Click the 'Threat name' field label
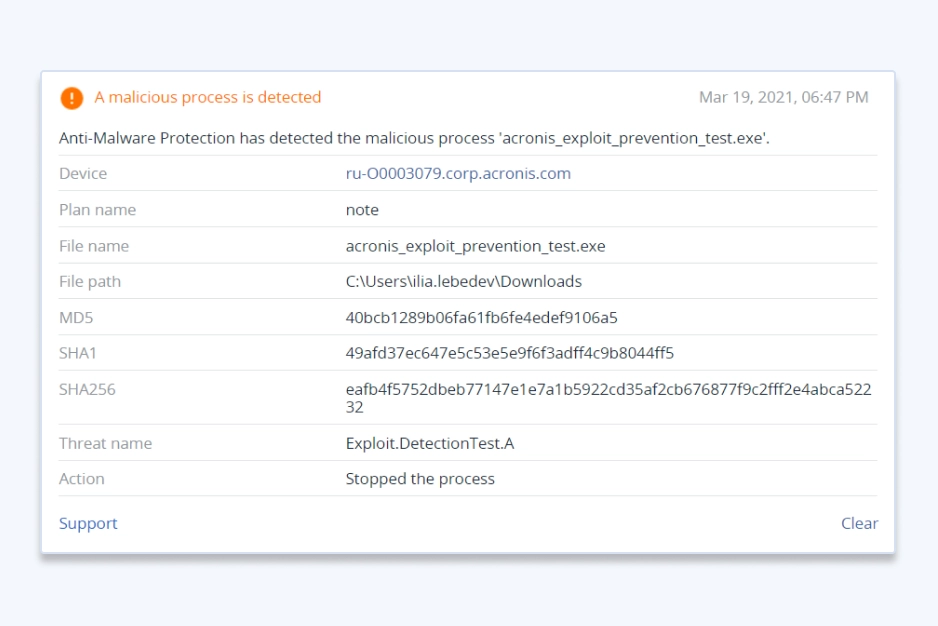 (x=105, y=443)
